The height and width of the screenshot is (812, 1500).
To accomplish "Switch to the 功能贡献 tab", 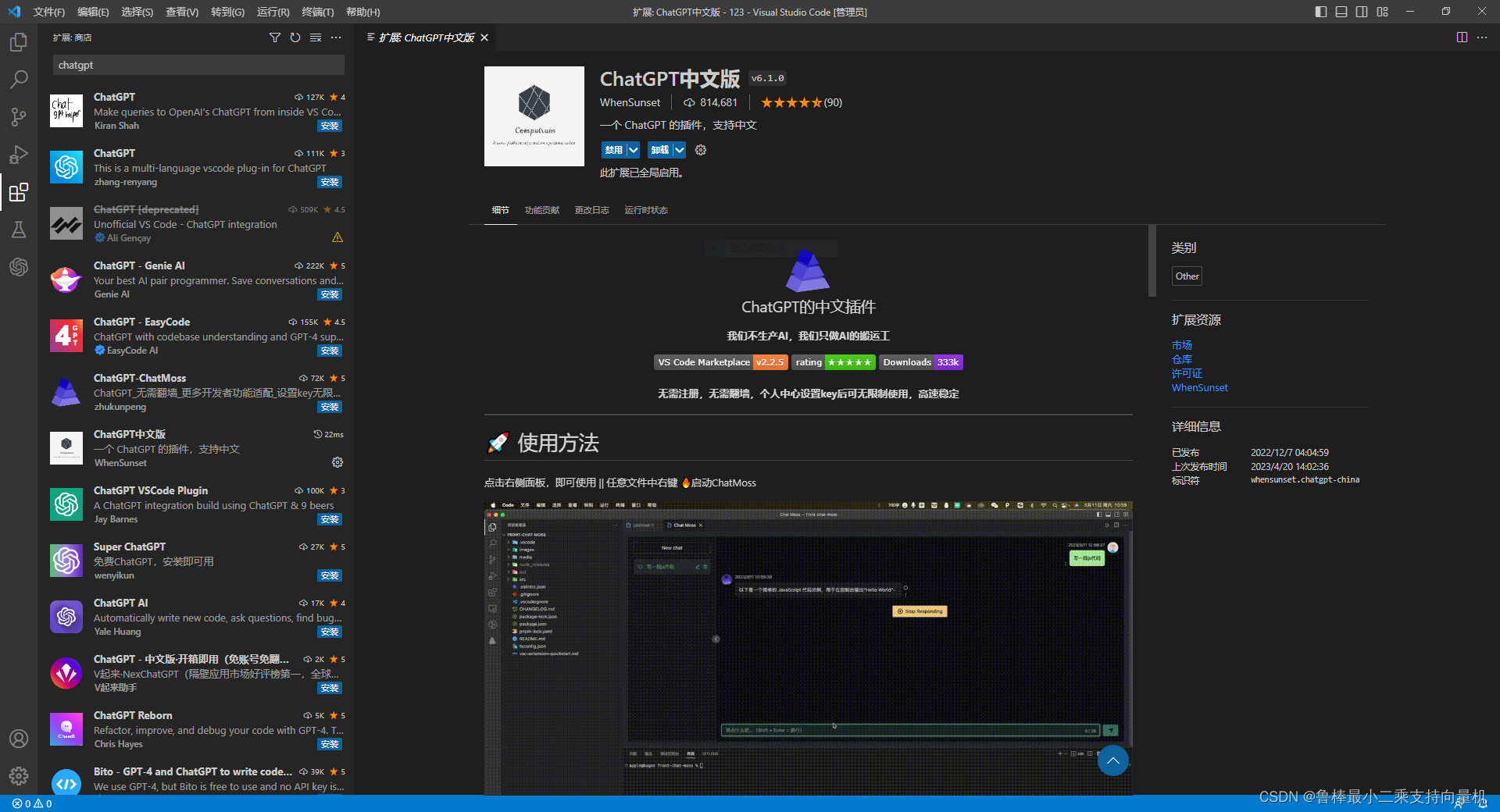I will [x=542, y=210].
